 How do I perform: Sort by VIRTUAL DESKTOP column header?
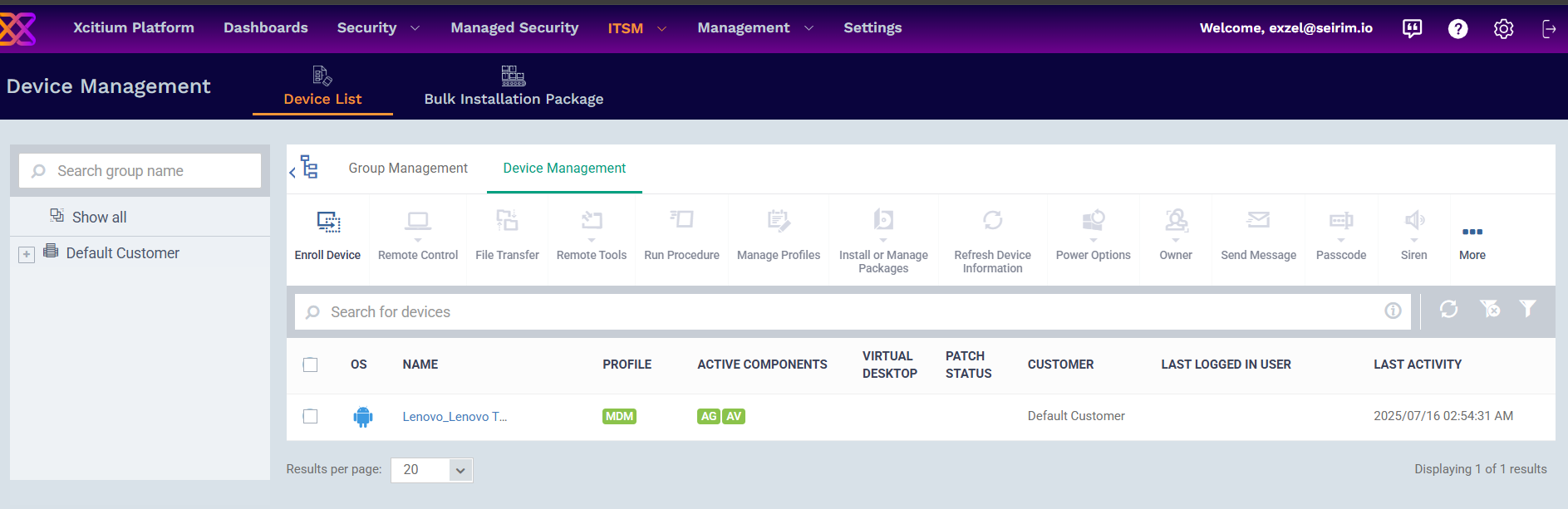pyautogui.click(x=890, y=365)
